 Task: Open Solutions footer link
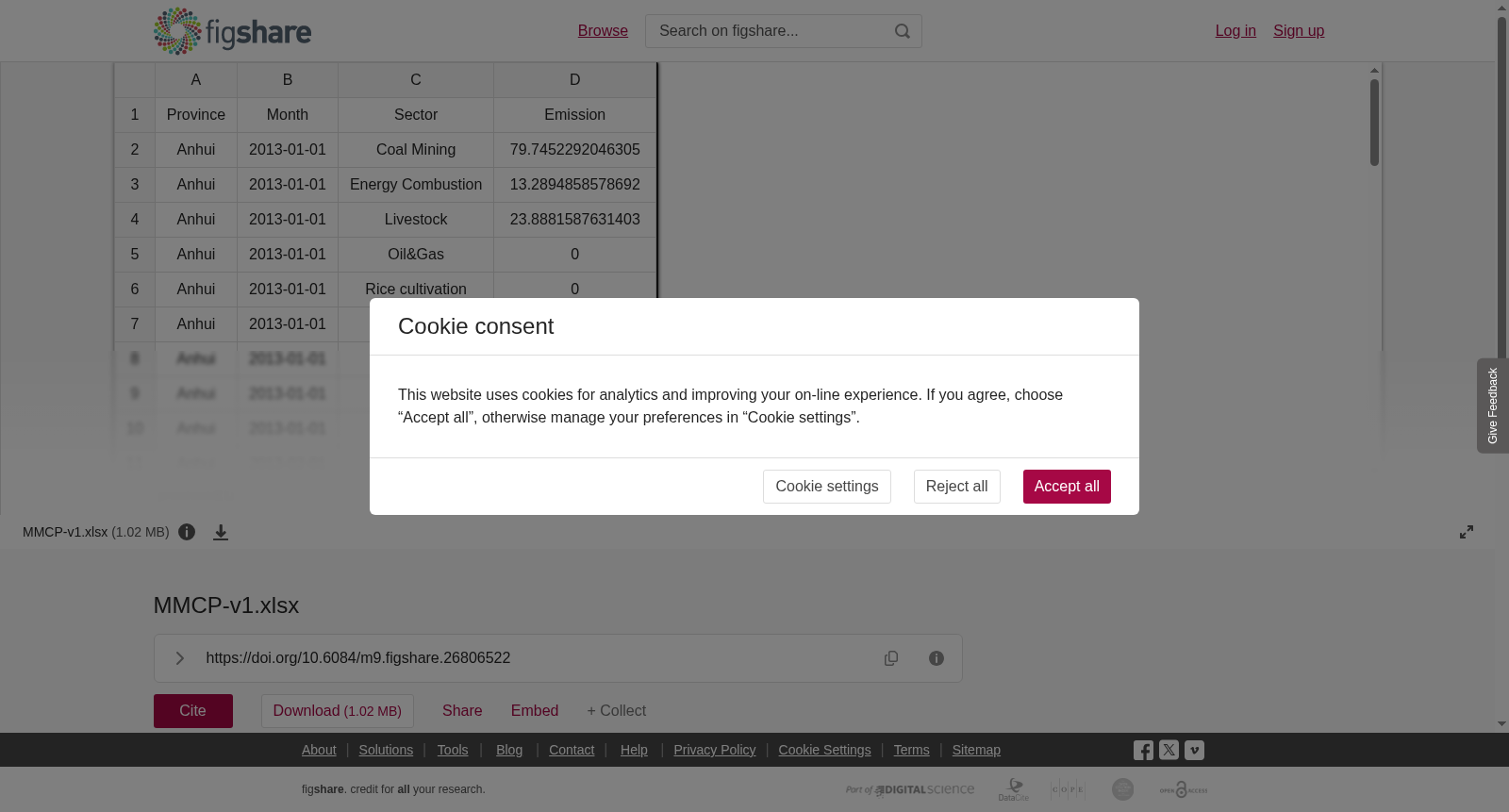386,750
